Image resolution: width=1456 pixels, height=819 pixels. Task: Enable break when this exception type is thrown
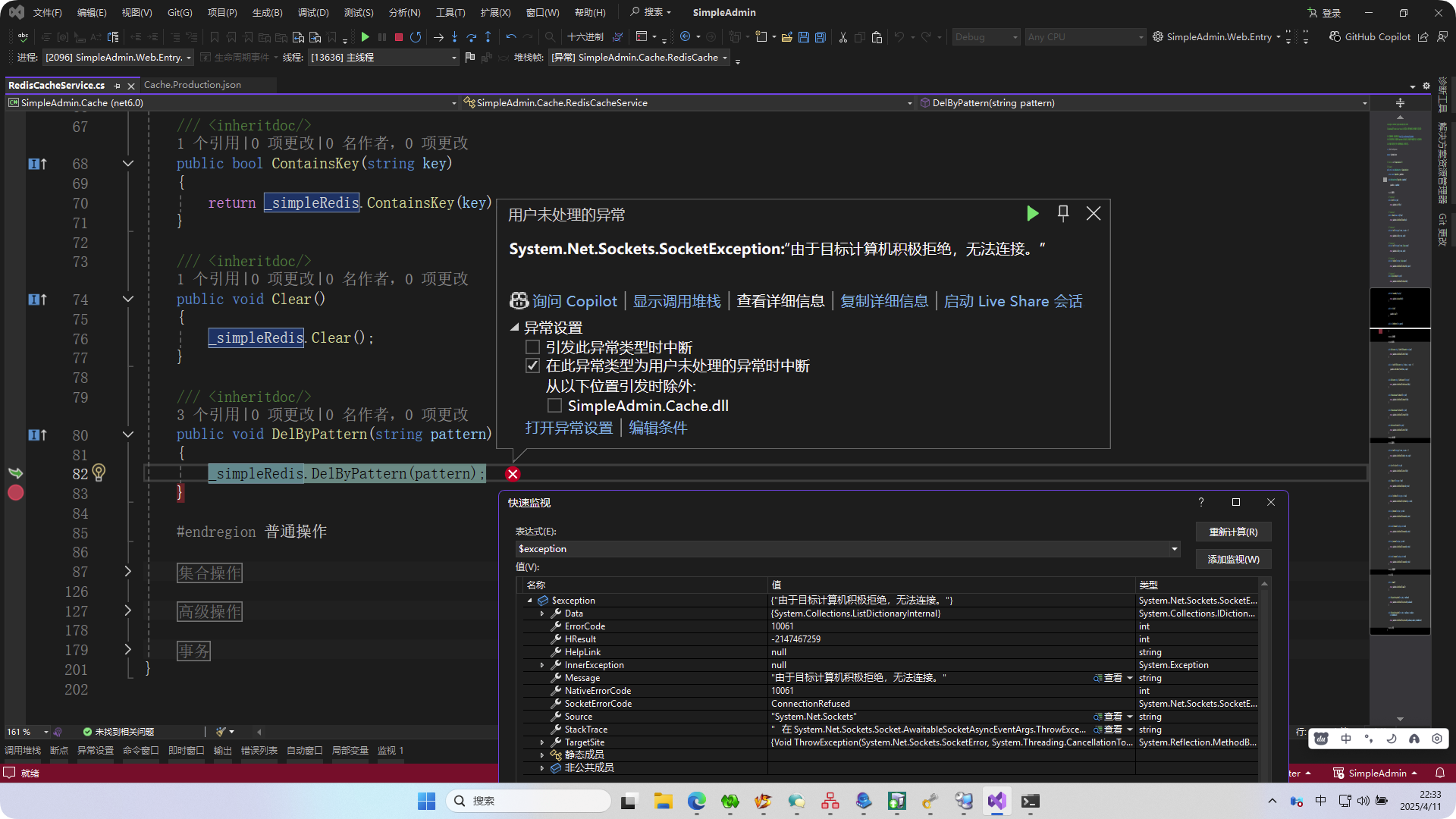[533, 347]
